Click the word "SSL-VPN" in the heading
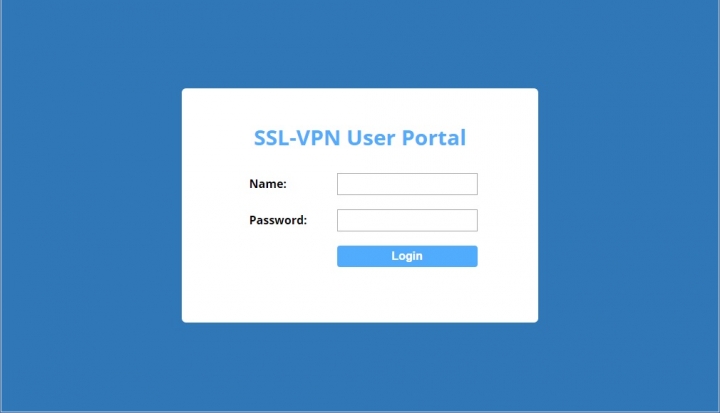The width and height of the screenshot is (720, 413). tap(297, 137)
